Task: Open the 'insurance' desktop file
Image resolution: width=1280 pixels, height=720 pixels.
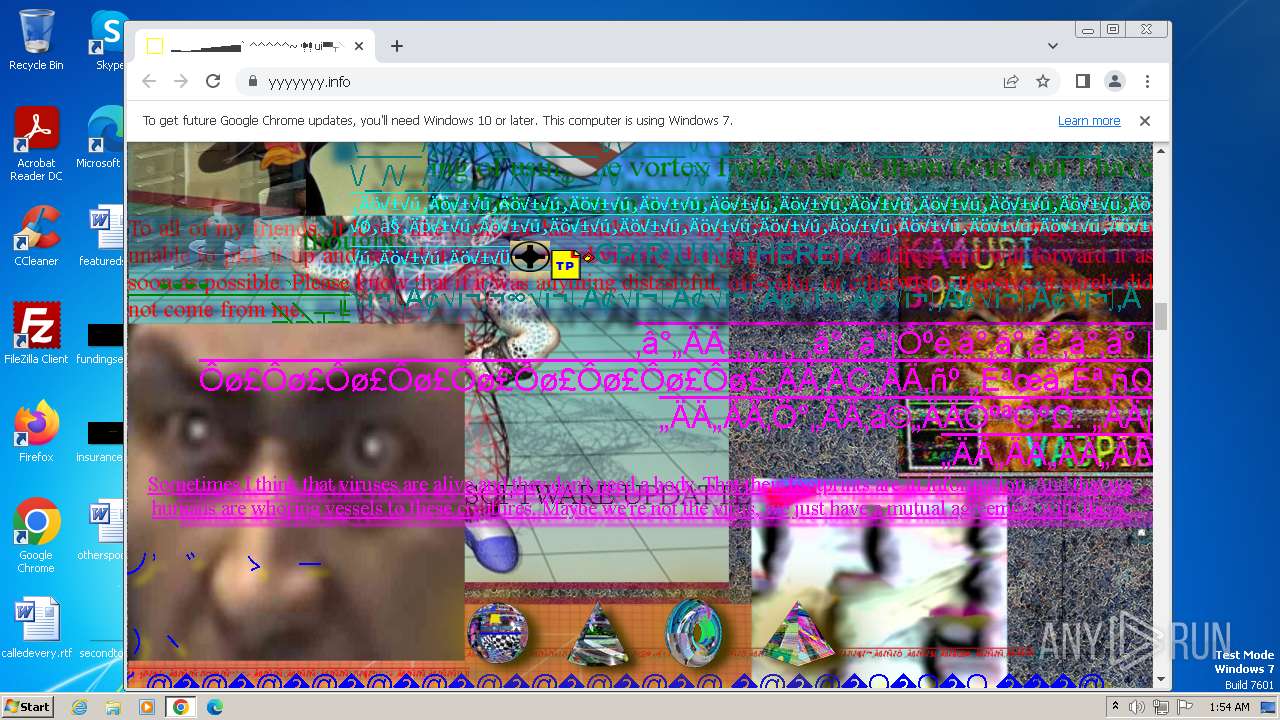Action: [x=102, y=440]
